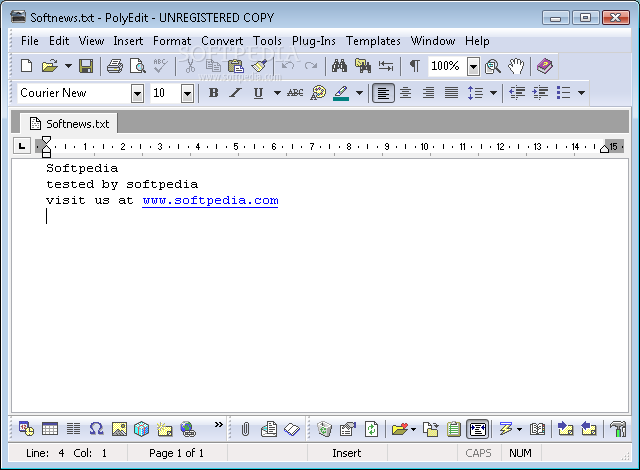Insert a symbol with the Omega icon
The width and height of the screenshot is (640, 470).
click(96, 429)
